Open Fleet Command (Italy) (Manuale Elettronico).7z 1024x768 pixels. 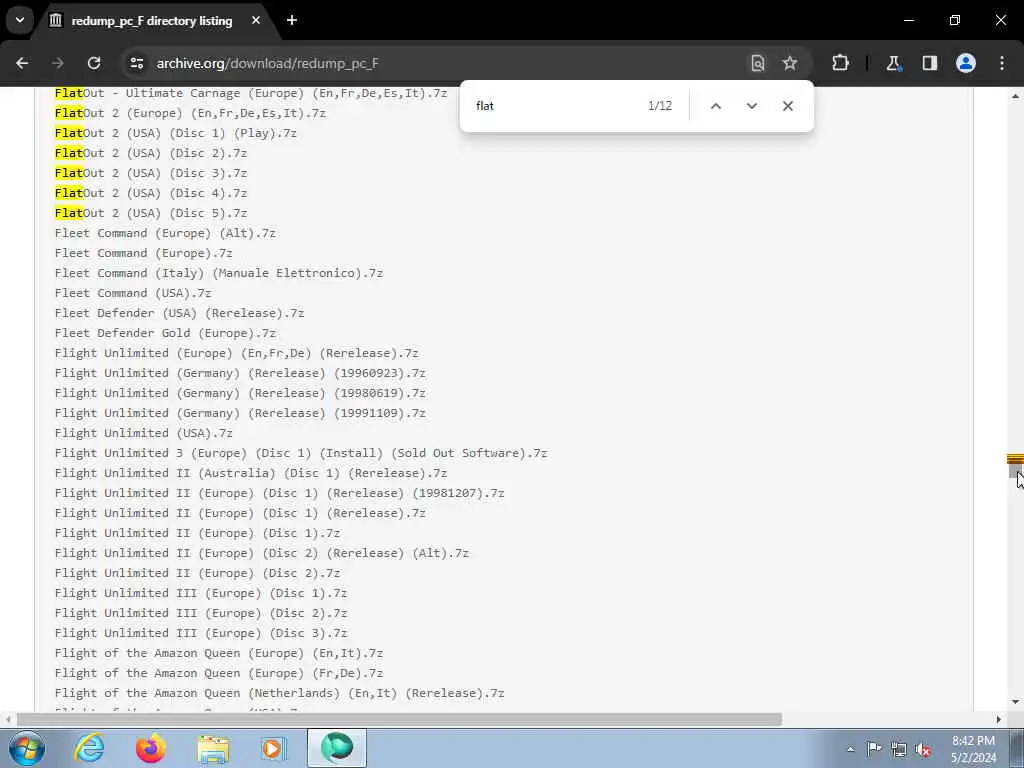point(219,273)
